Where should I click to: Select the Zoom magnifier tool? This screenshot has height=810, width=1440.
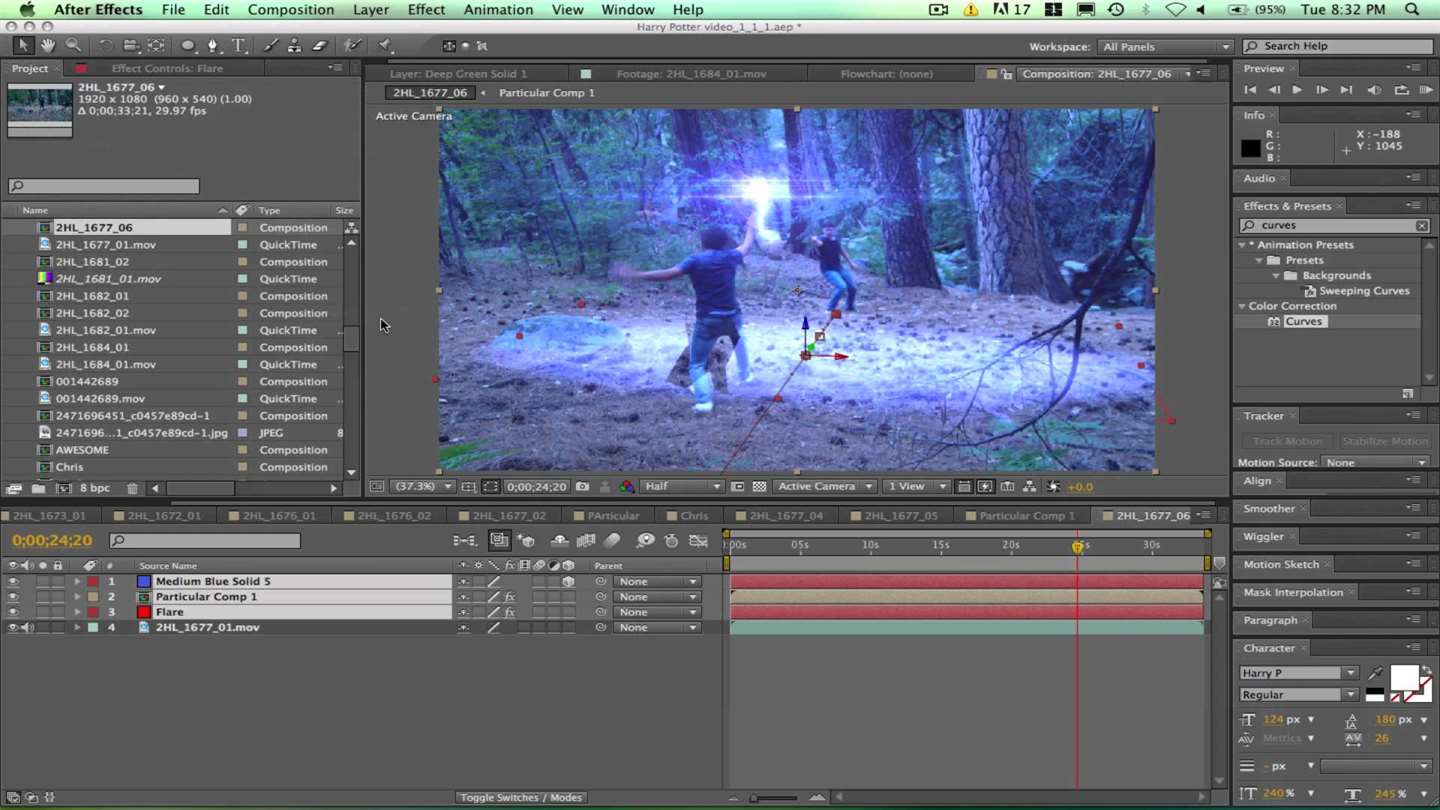point(73,46)
